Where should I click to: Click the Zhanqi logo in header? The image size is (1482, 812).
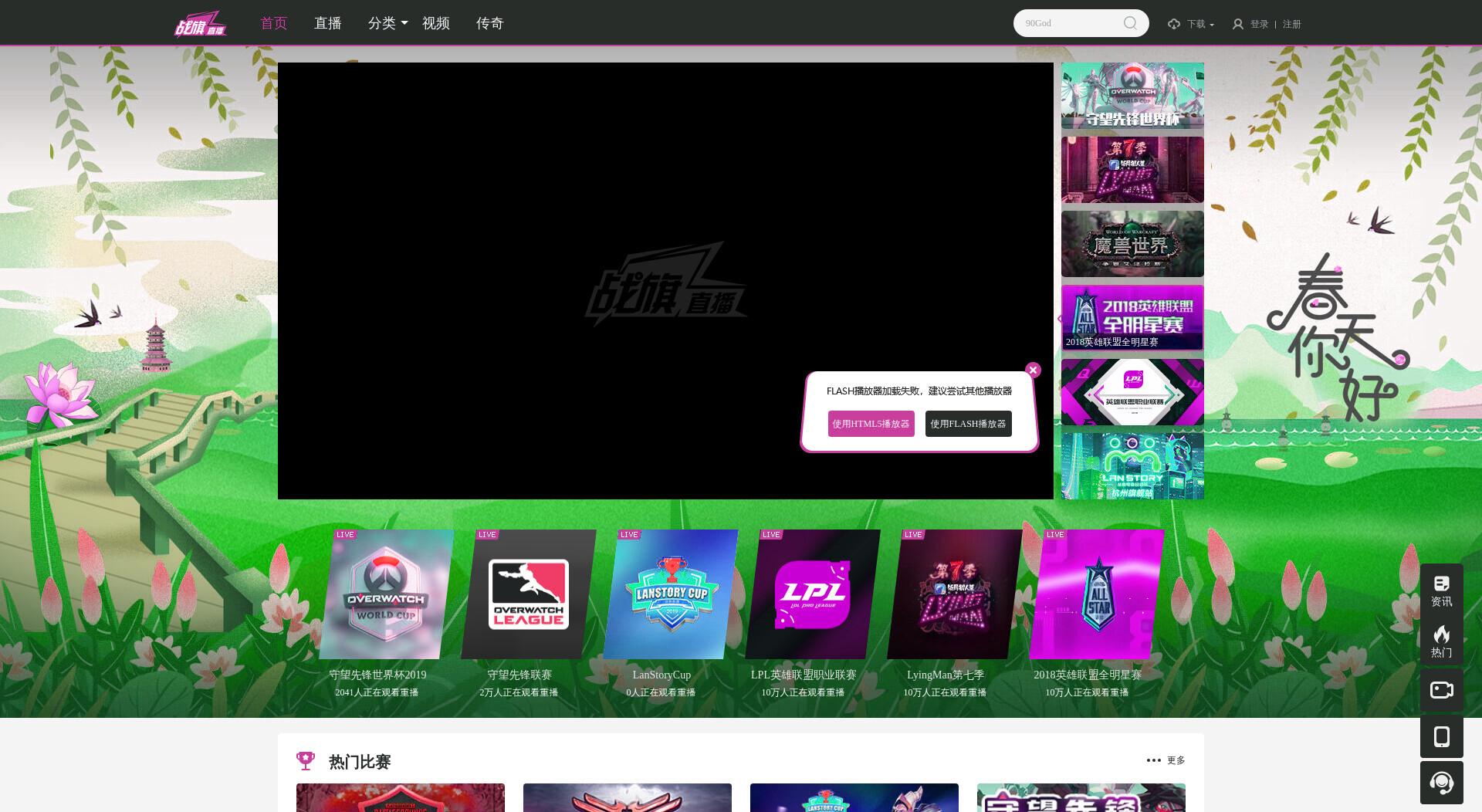tap(200, 24)
